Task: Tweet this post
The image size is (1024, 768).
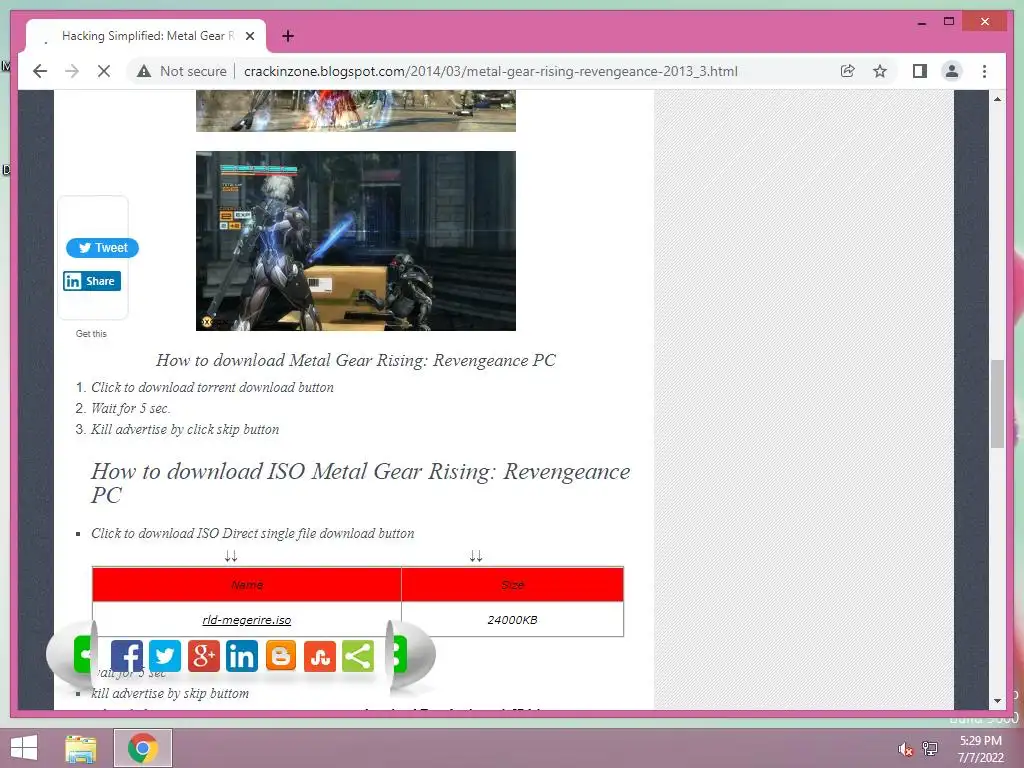Action: tap(103, 248)
